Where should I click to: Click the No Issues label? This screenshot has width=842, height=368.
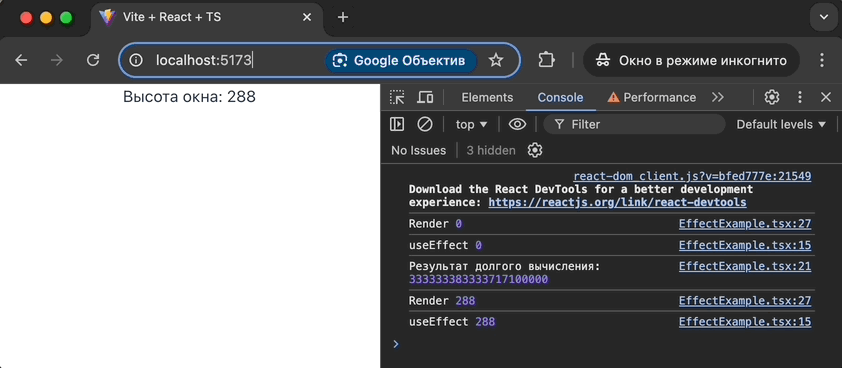418,150
